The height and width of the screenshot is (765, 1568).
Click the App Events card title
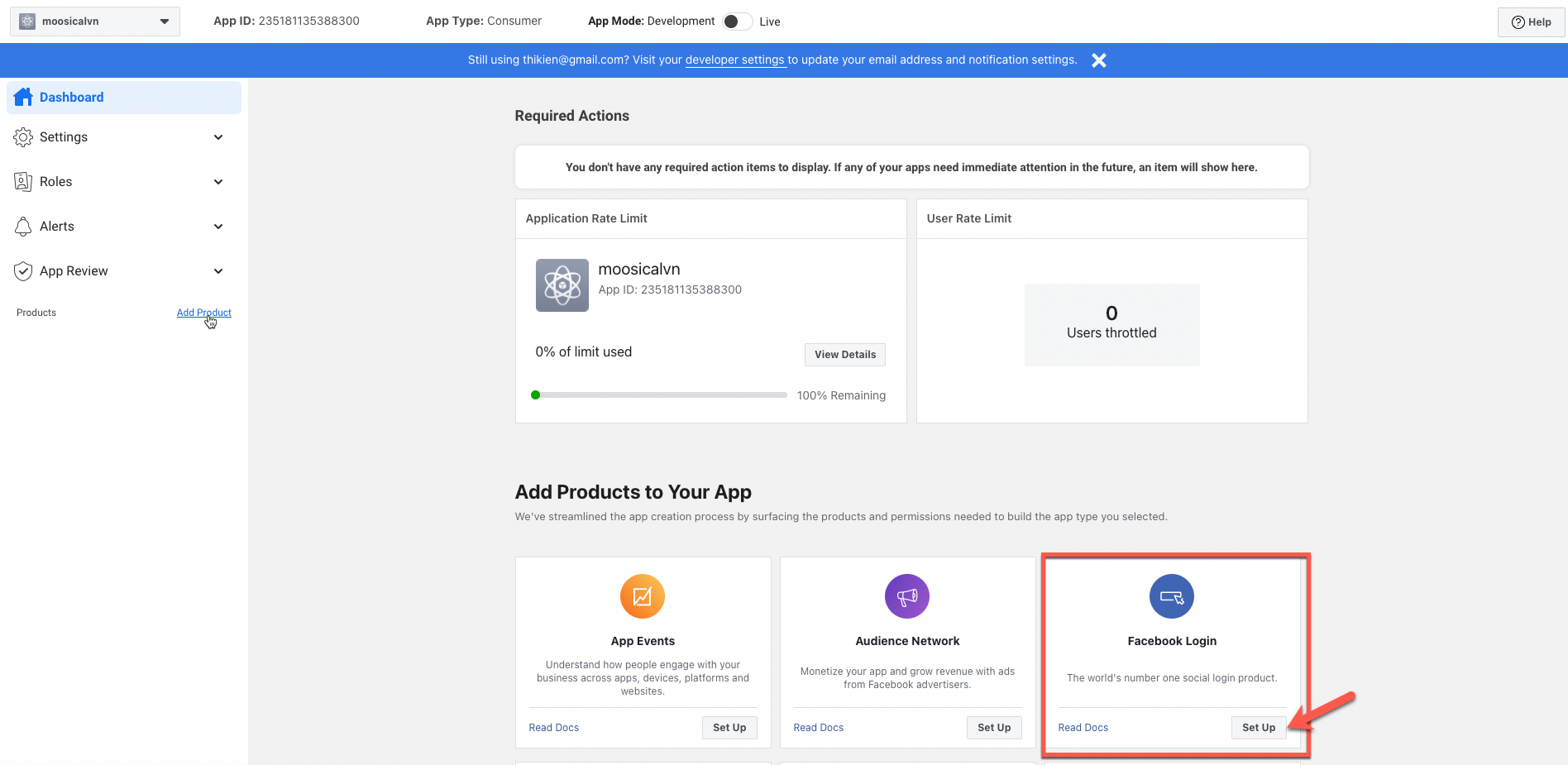pyautogui.click(x=643, y=641)
